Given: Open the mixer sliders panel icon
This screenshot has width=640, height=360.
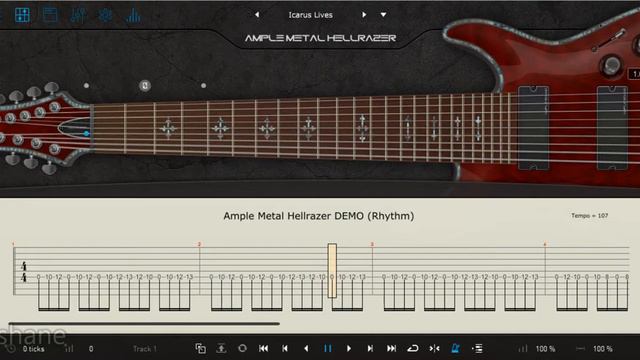Looking at the screenshot, I should pos(78,15).
